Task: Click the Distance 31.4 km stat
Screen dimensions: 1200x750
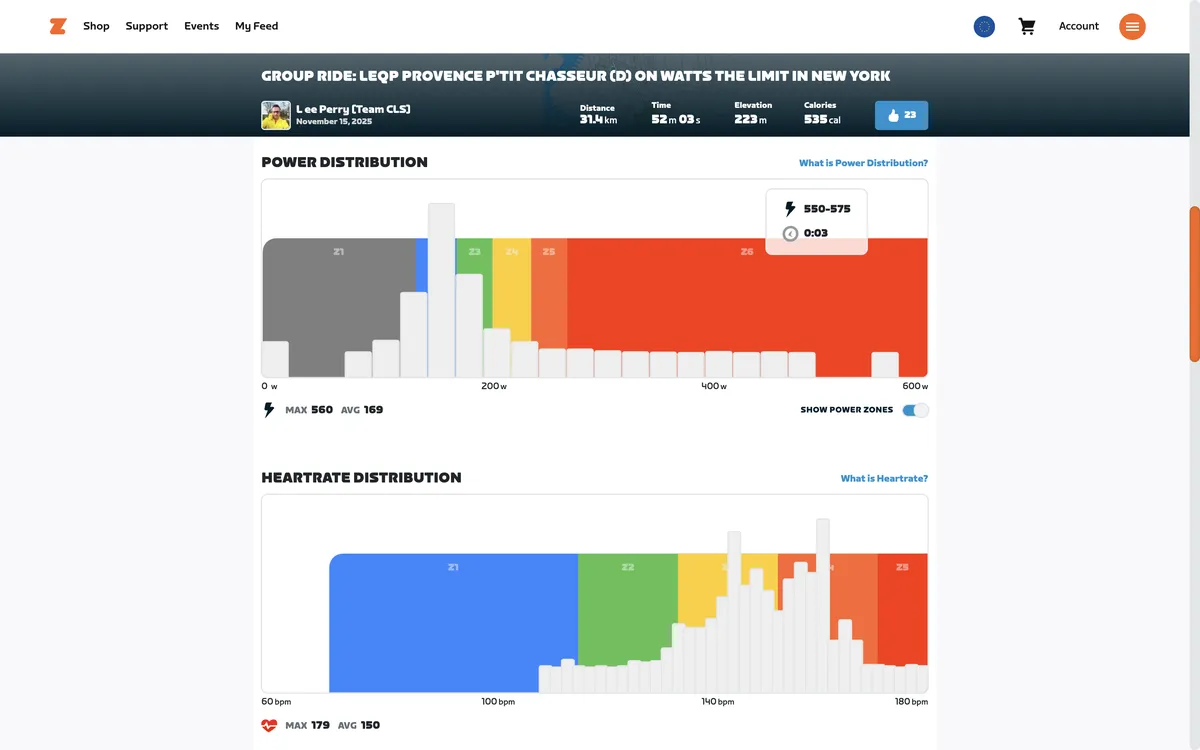Action: (598, 115)
